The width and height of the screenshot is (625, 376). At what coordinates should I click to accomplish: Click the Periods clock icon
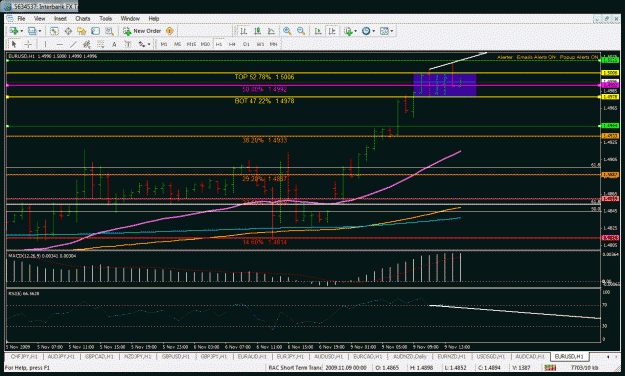click(366, 31)
